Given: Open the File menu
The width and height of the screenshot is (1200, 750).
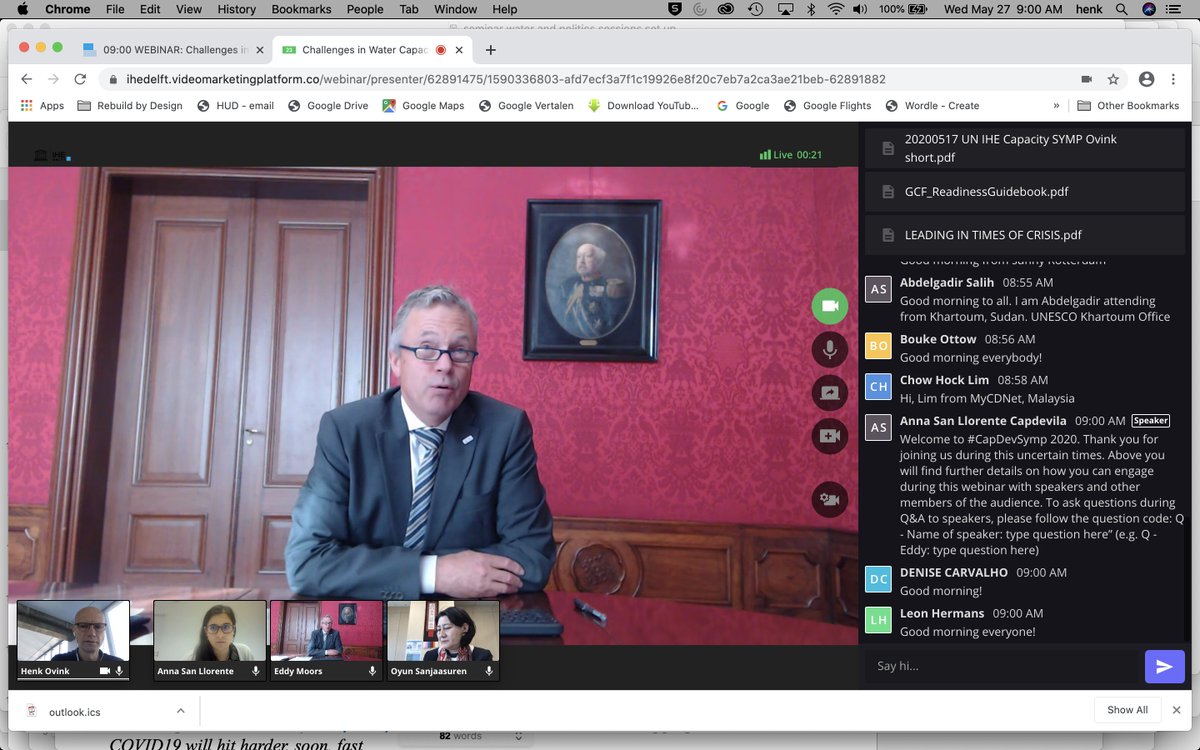Looking at the screenshot, I should 115,9.
